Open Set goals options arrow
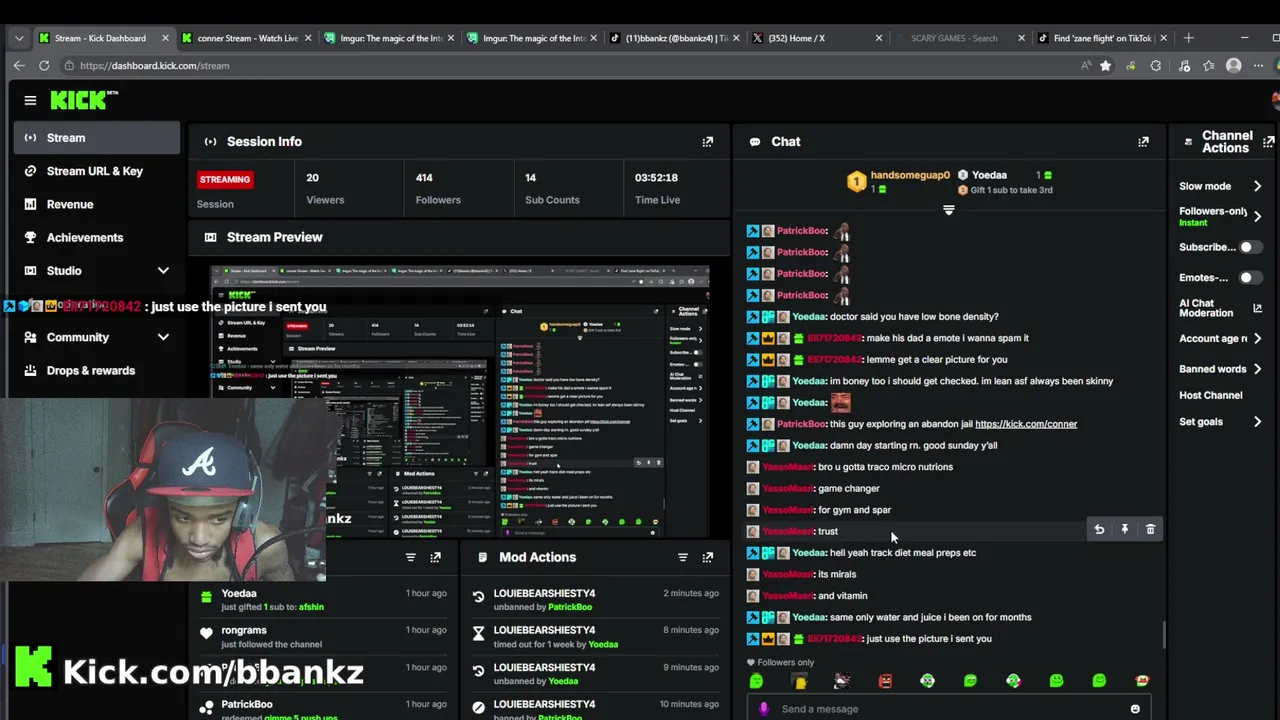The width and height of the screenshot is (1280, 720). (1257, 422)
